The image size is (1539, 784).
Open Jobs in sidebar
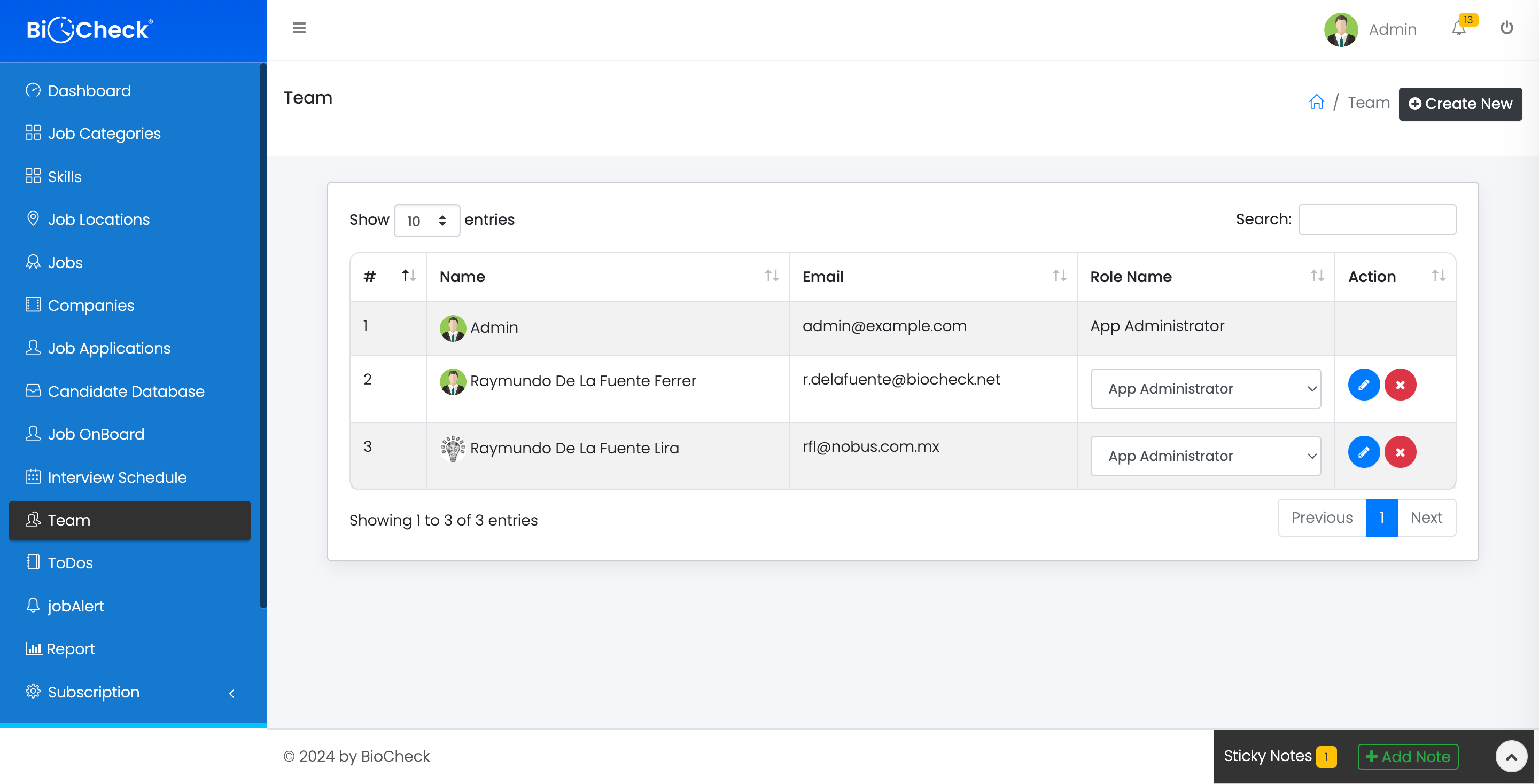point(130,262)
